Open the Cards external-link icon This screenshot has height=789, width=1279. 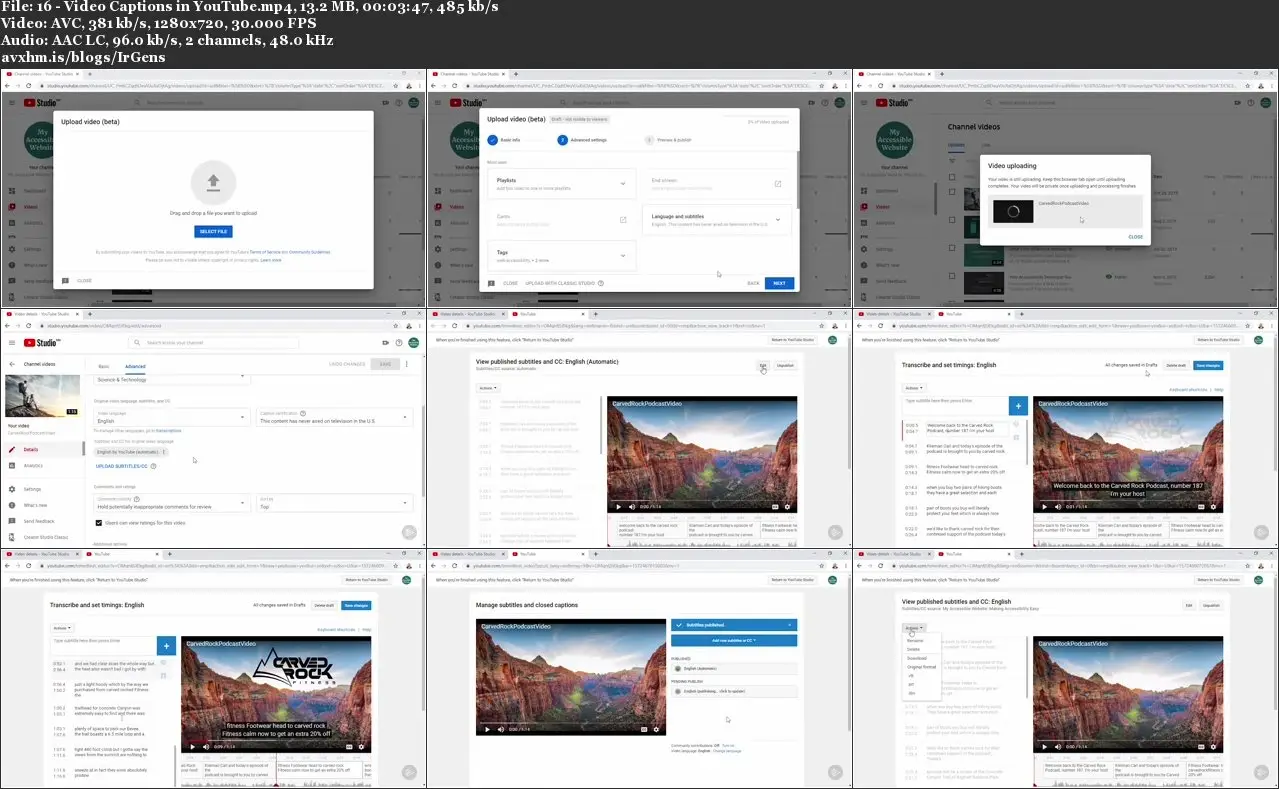tap(623, 220)
